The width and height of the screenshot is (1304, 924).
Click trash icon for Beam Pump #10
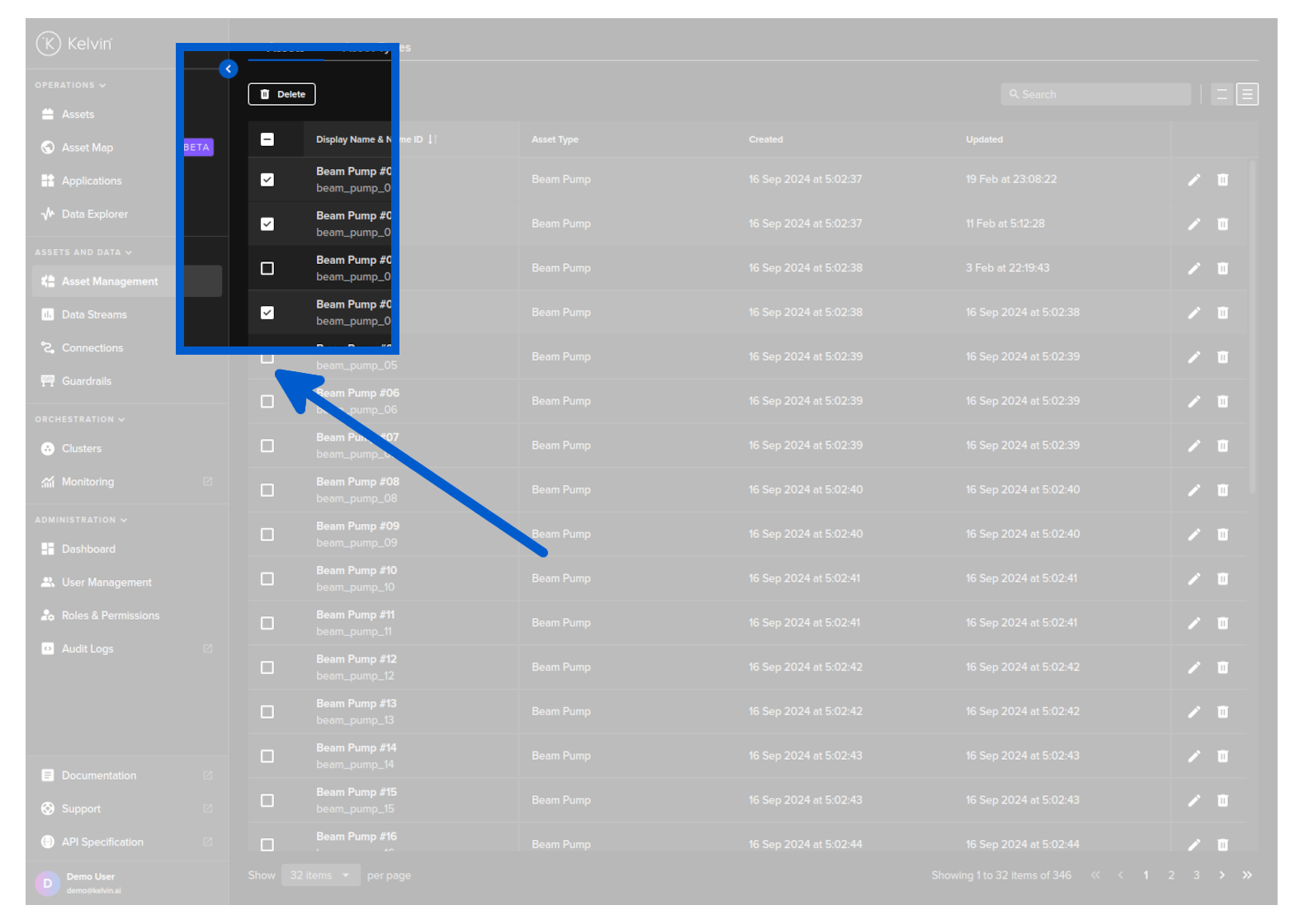(x=1222, y=579)
